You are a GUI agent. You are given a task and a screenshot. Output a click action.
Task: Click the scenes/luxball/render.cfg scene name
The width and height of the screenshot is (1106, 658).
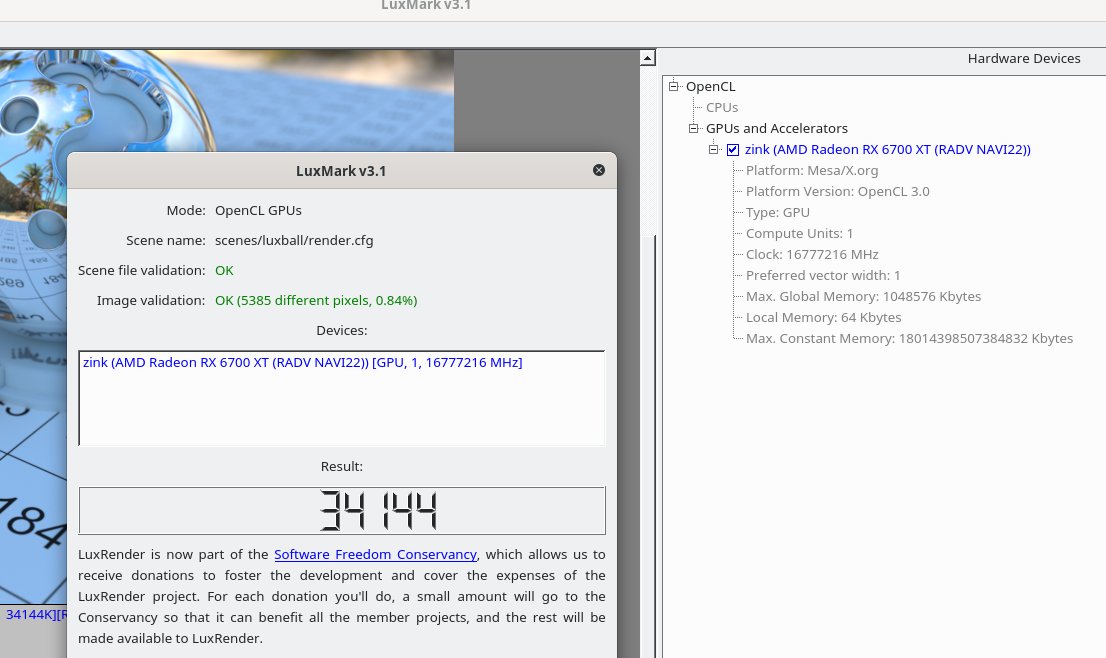coord(294,240)
